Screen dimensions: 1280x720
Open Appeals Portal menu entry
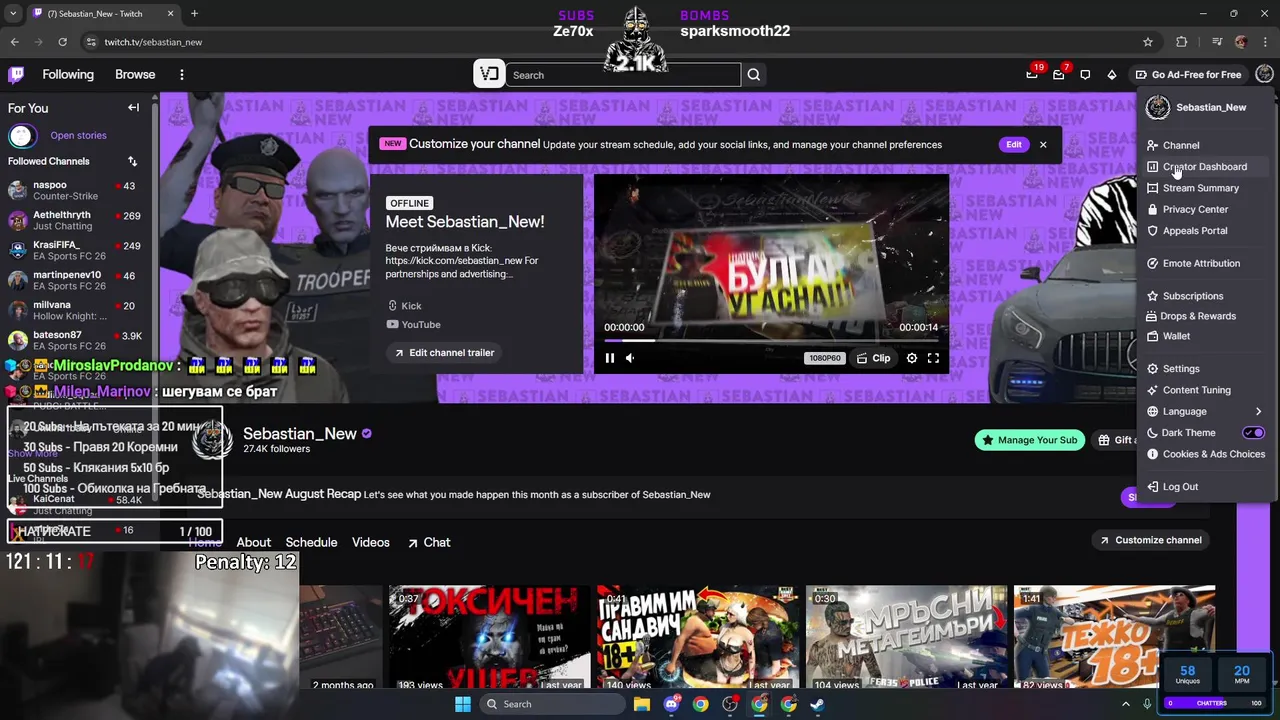1205,231
